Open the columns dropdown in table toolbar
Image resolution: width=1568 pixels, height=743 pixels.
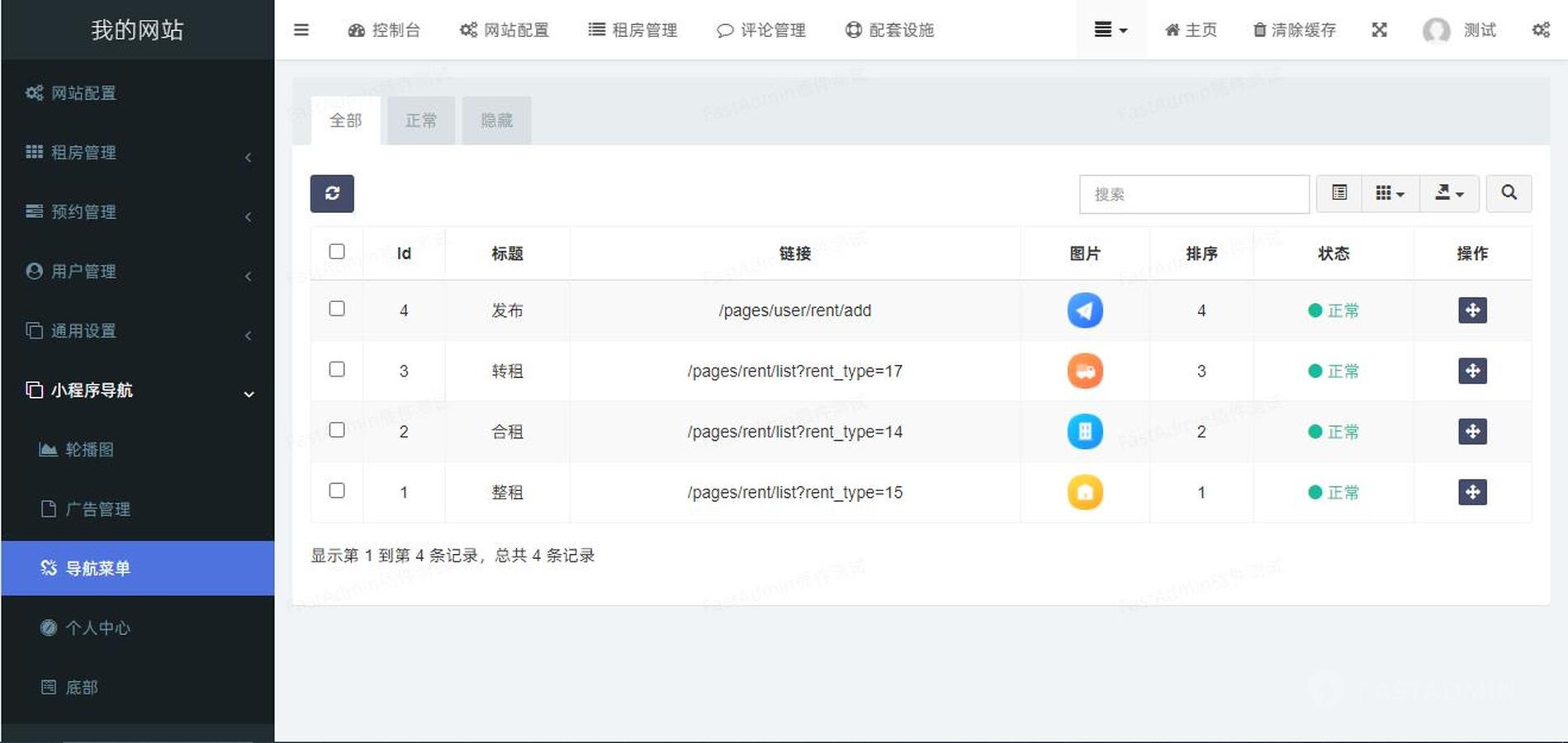[x=1390, y=193]
